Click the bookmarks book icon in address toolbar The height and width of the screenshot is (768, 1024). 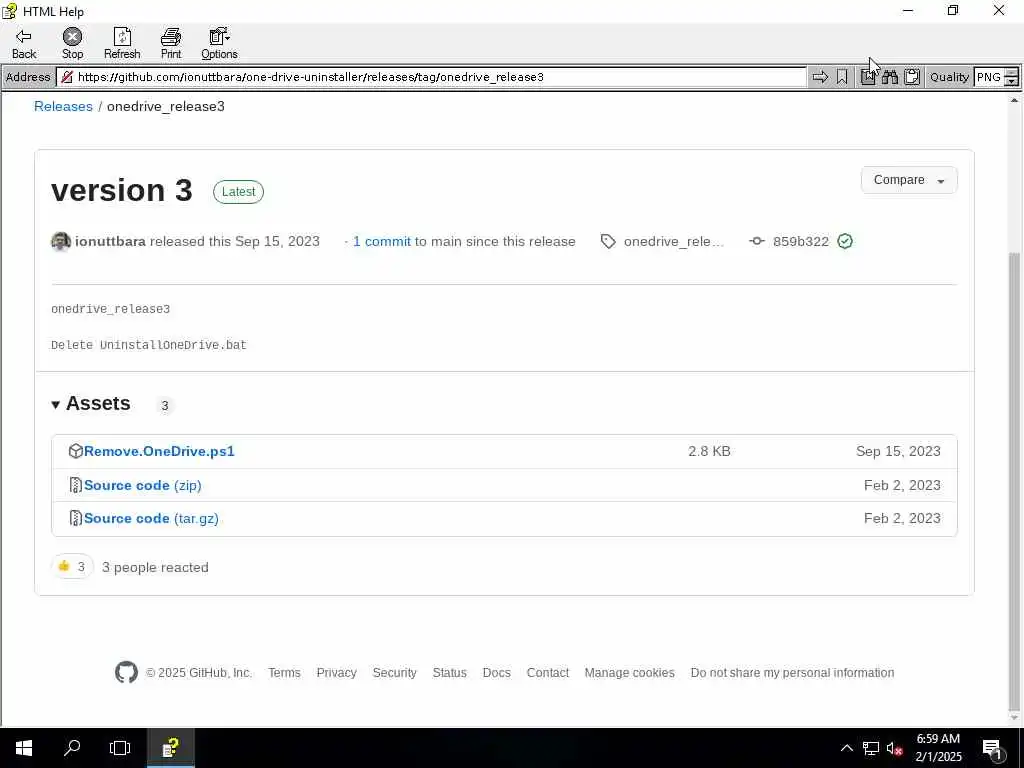(868, 77)
